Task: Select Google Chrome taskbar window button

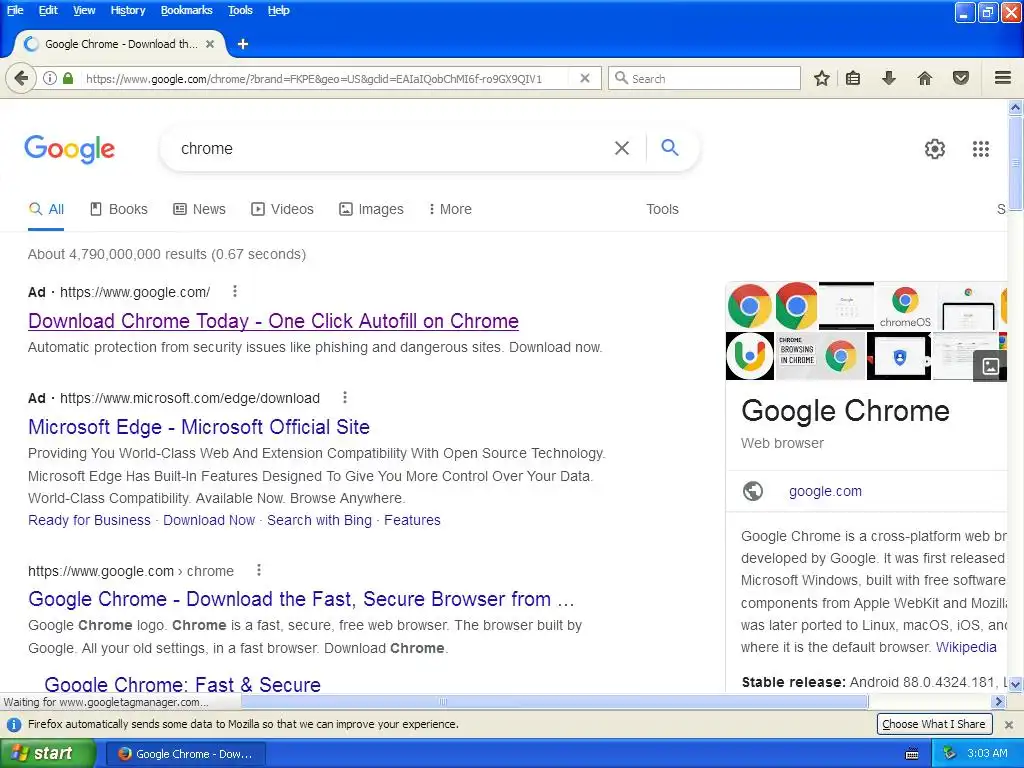Action: coord(186,754)
